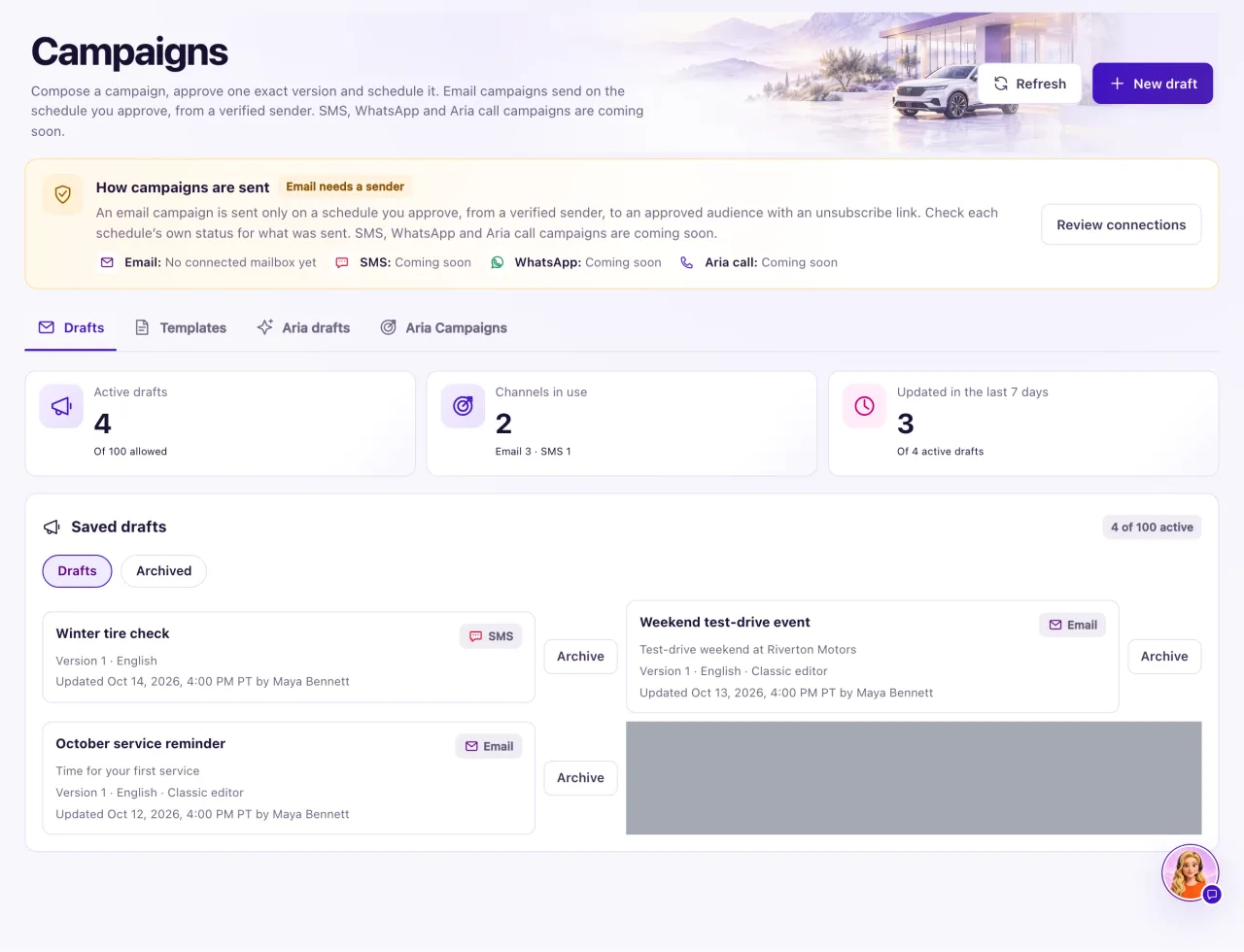
Task: Archive the Weekend test-drive event draft
Action: tap(1164, 657)
